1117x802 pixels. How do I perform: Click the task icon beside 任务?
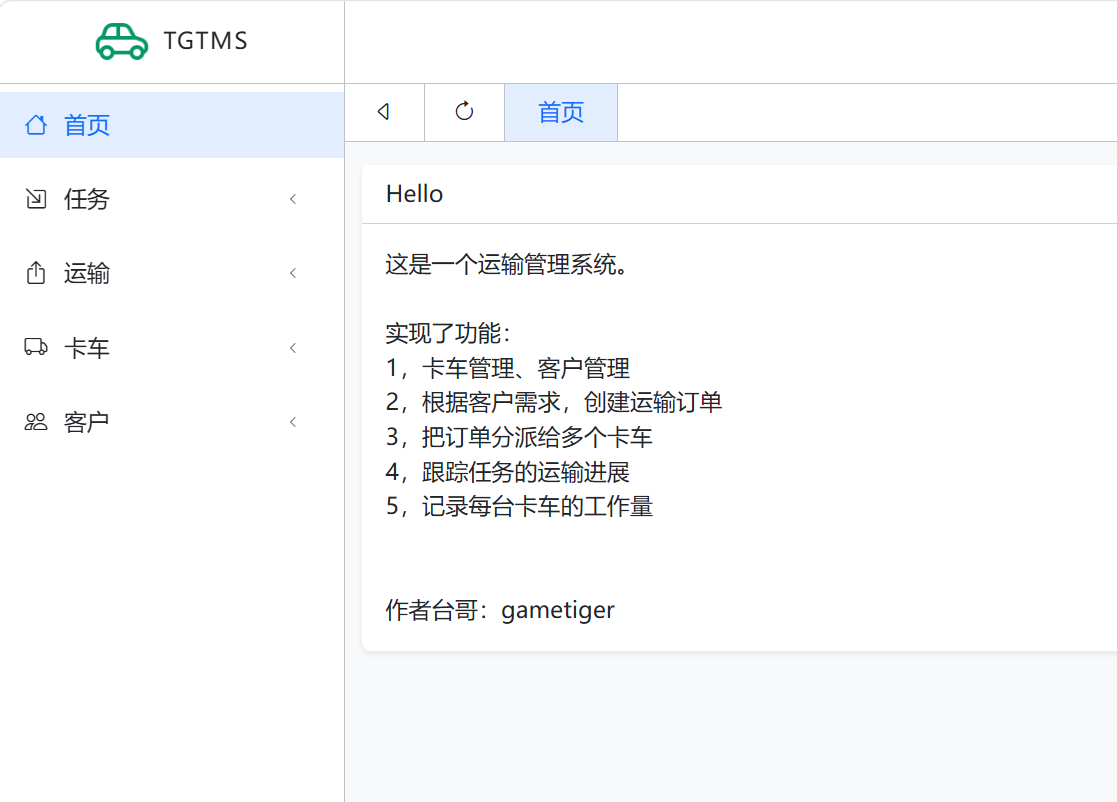click(36, 199)
